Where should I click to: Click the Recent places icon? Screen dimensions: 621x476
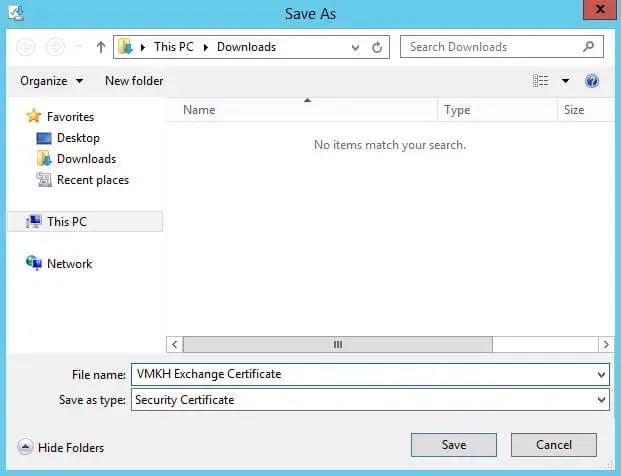(44, 180)
